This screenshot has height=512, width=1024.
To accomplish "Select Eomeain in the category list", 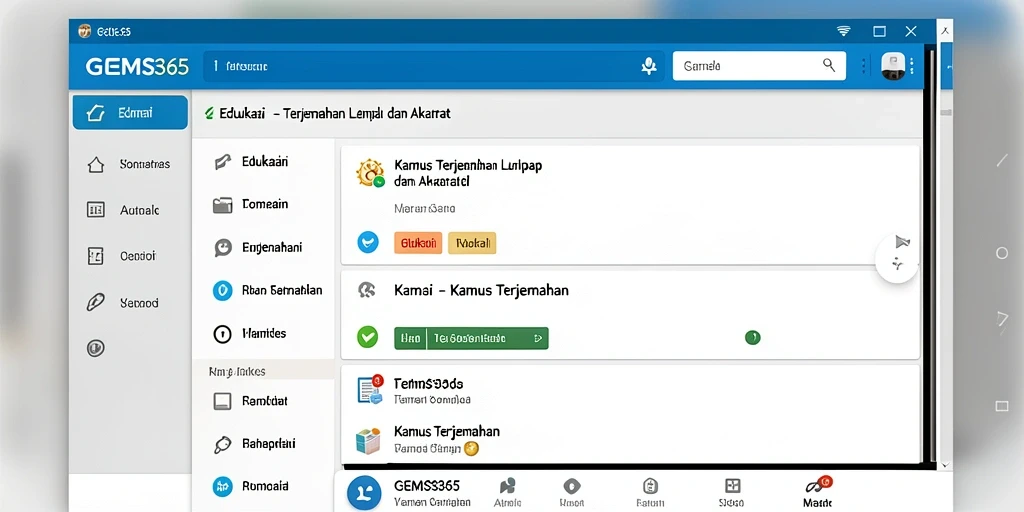I will click(x=264, y=204).
